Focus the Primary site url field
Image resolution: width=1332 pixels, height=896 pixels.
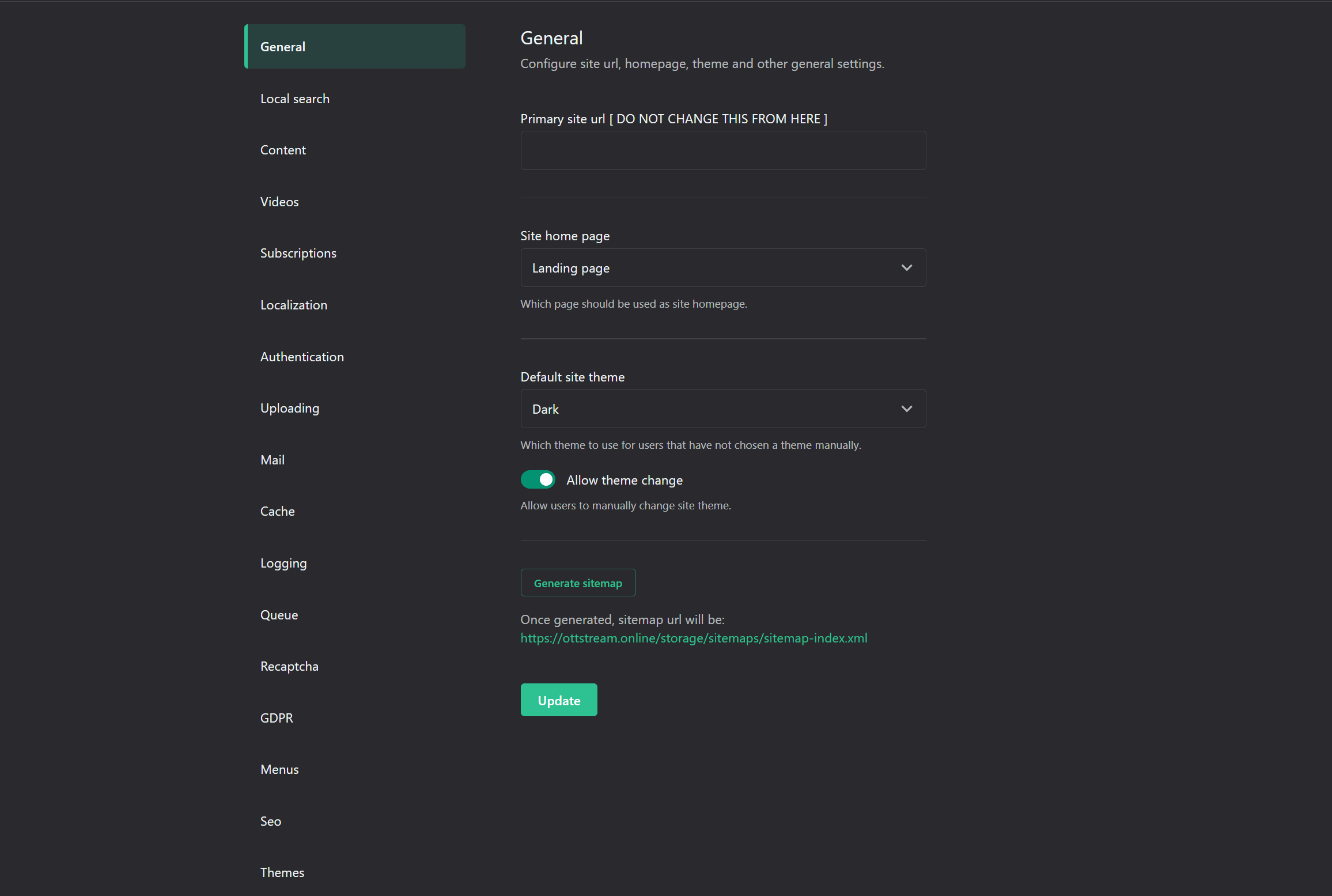(x=723, y=150)
